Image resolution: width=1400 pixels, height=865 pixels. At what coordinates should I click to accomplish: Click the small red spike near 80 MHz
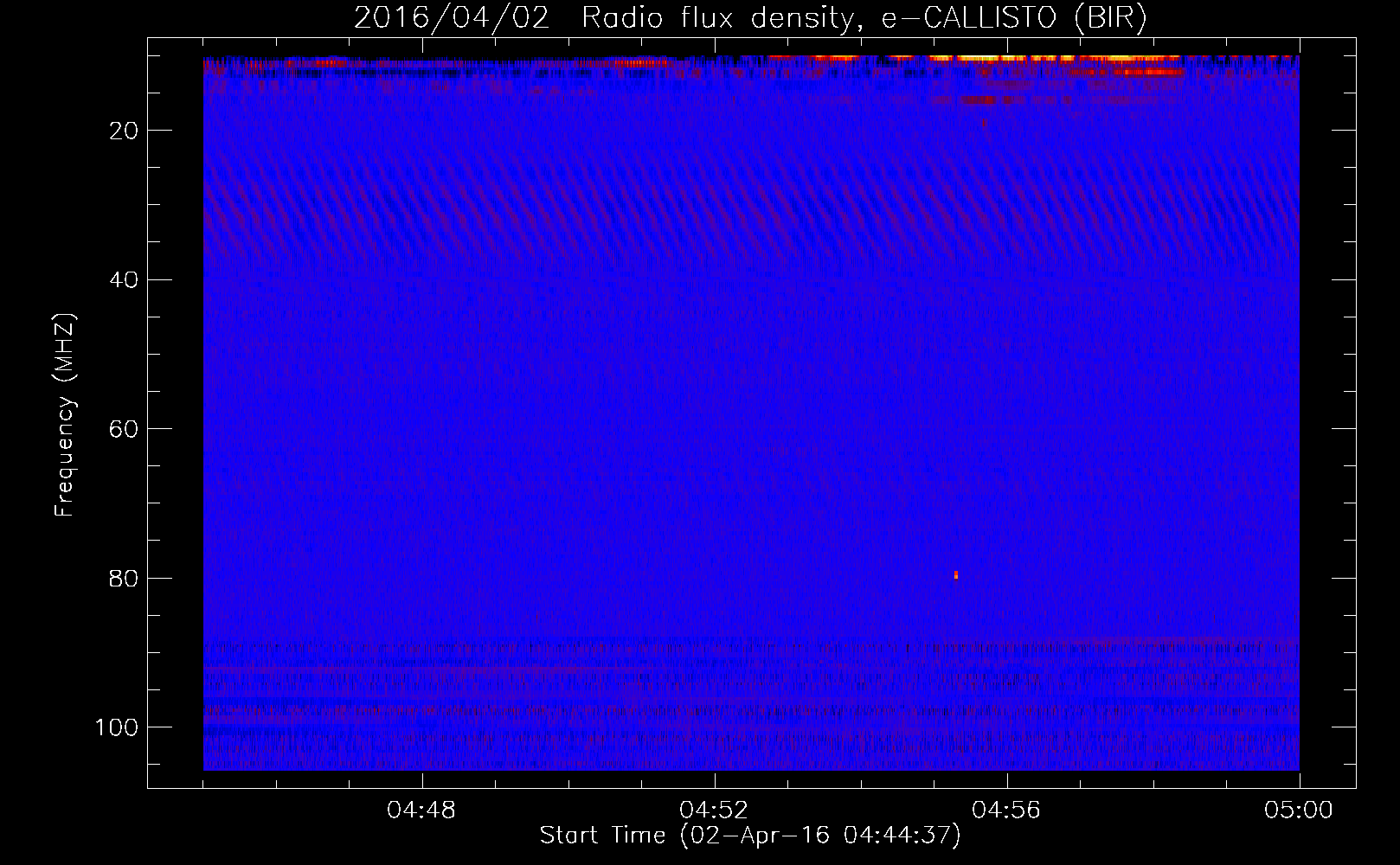tap(956, 574)
